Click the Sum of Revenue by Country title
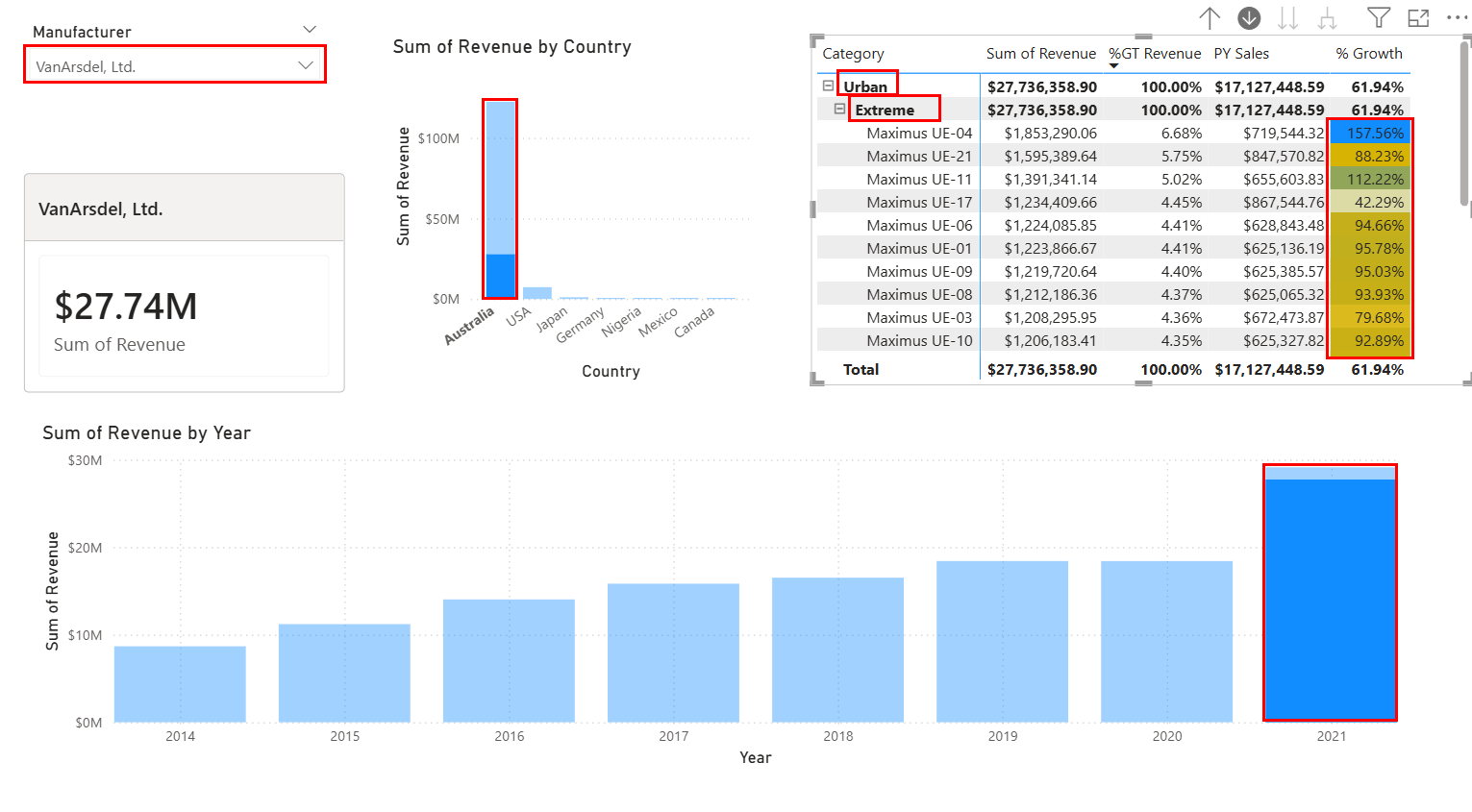1472x812 pixels. pos(512,47)
